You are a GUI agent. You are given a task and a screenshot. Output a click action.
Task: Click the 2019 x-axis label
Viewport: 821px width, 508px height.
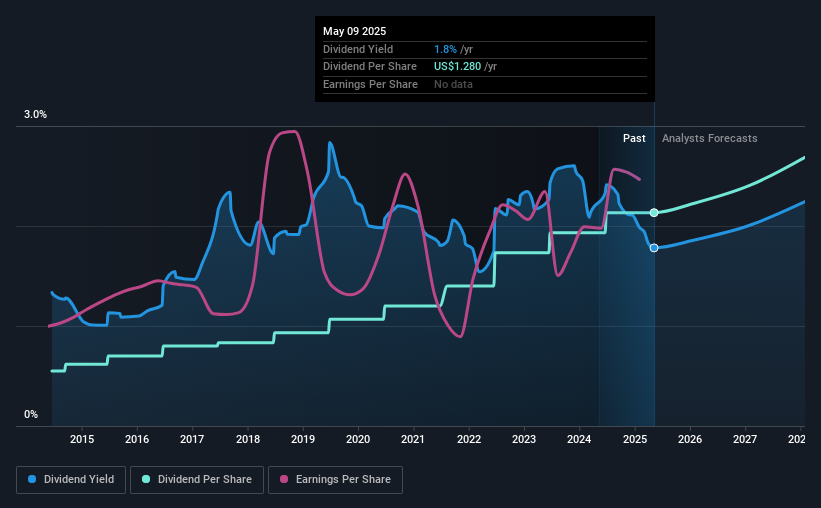303,439
